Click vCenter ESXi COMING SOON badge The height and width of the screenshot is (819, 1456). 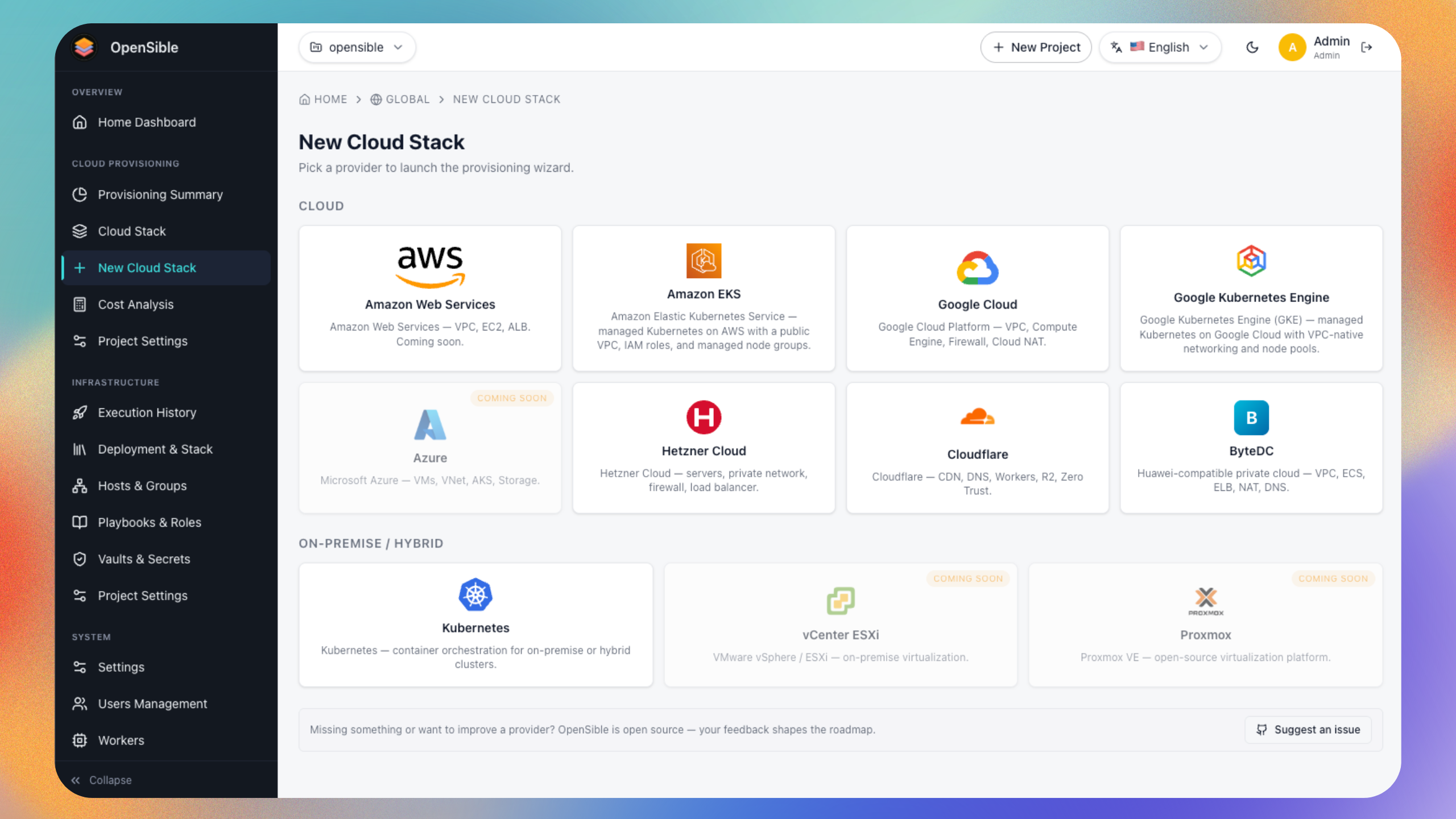(968, 578)
